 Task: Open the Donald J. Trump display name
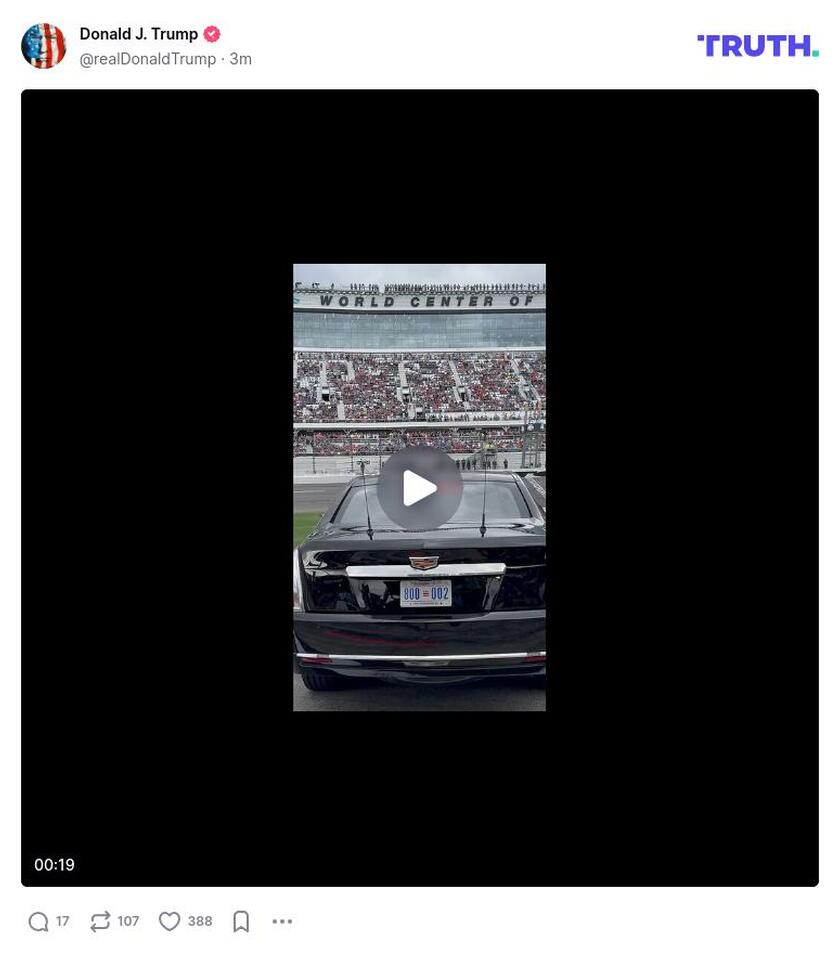138,34
